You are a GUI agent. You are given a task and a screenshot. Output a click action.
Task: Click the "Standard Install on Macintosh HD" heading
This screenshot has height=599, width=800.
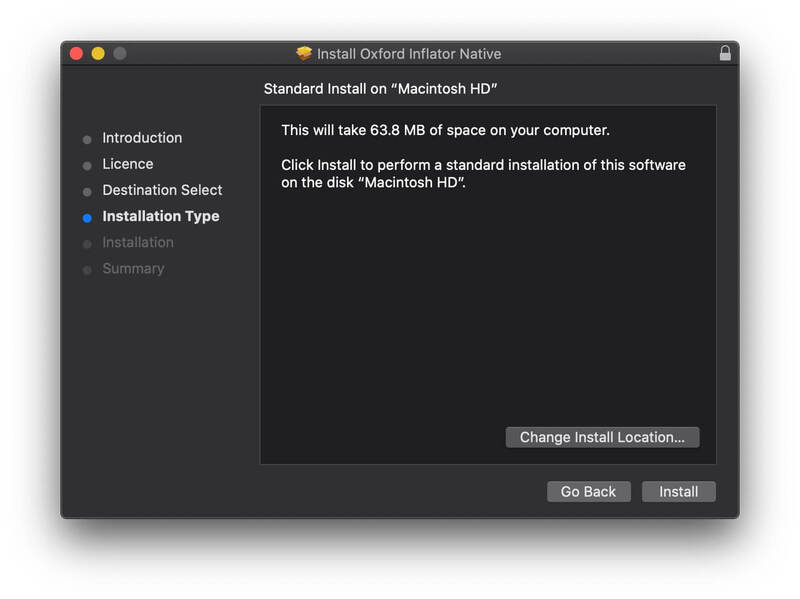(381, 89)
